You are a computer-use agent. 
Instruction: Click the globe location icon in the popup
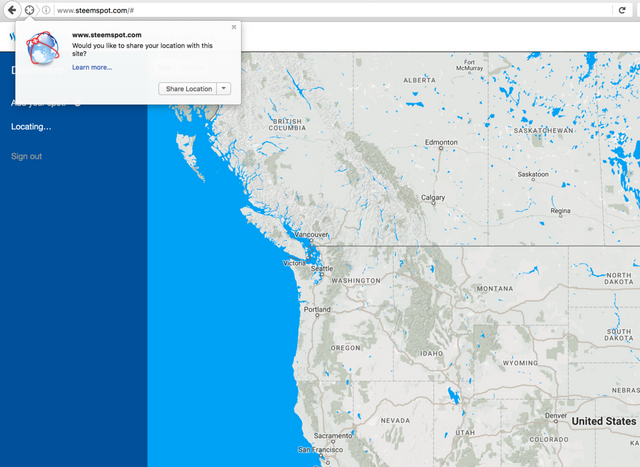point(42,48)
